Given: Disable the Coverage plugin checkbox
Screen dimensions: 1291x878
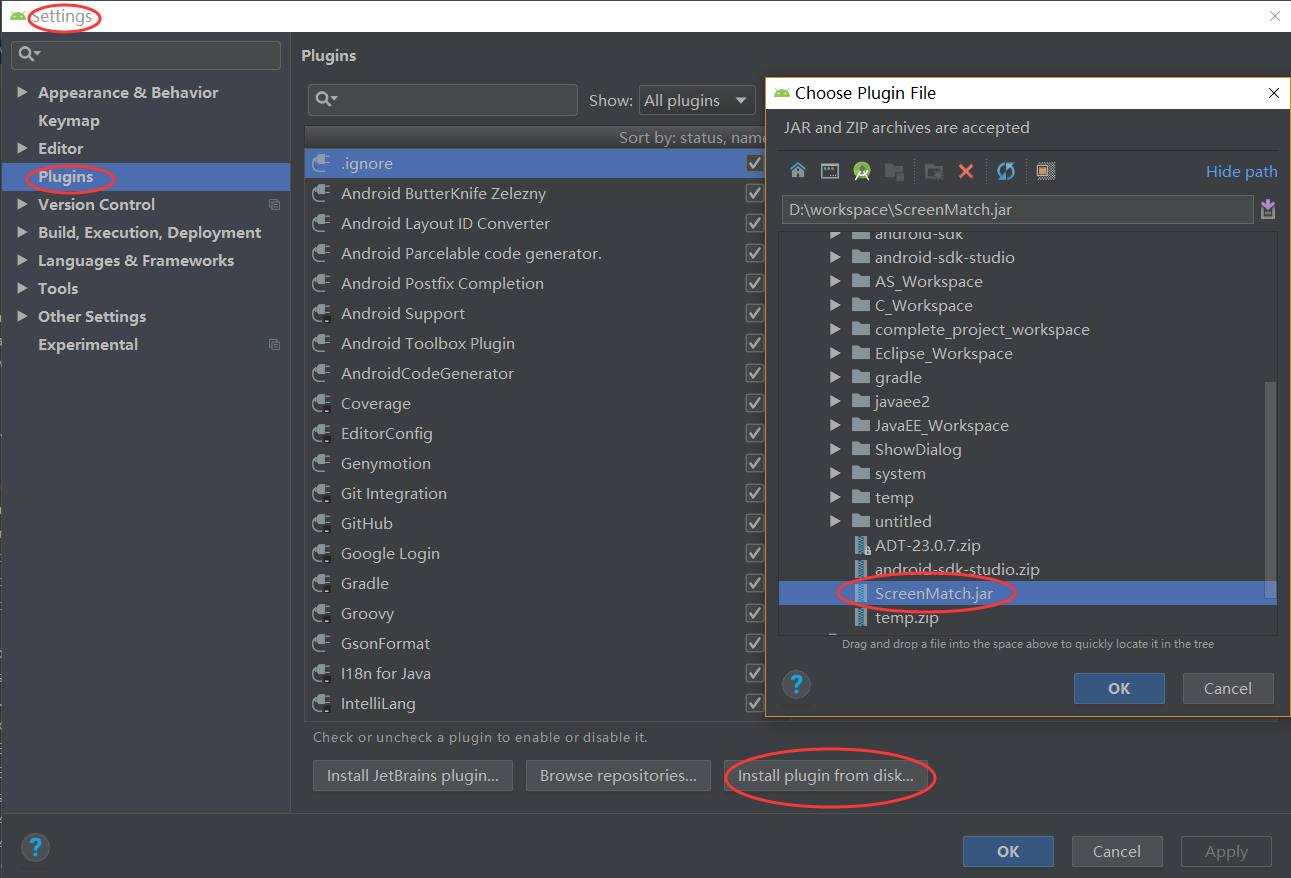Looking at the screenshot, I should (755, 403).
